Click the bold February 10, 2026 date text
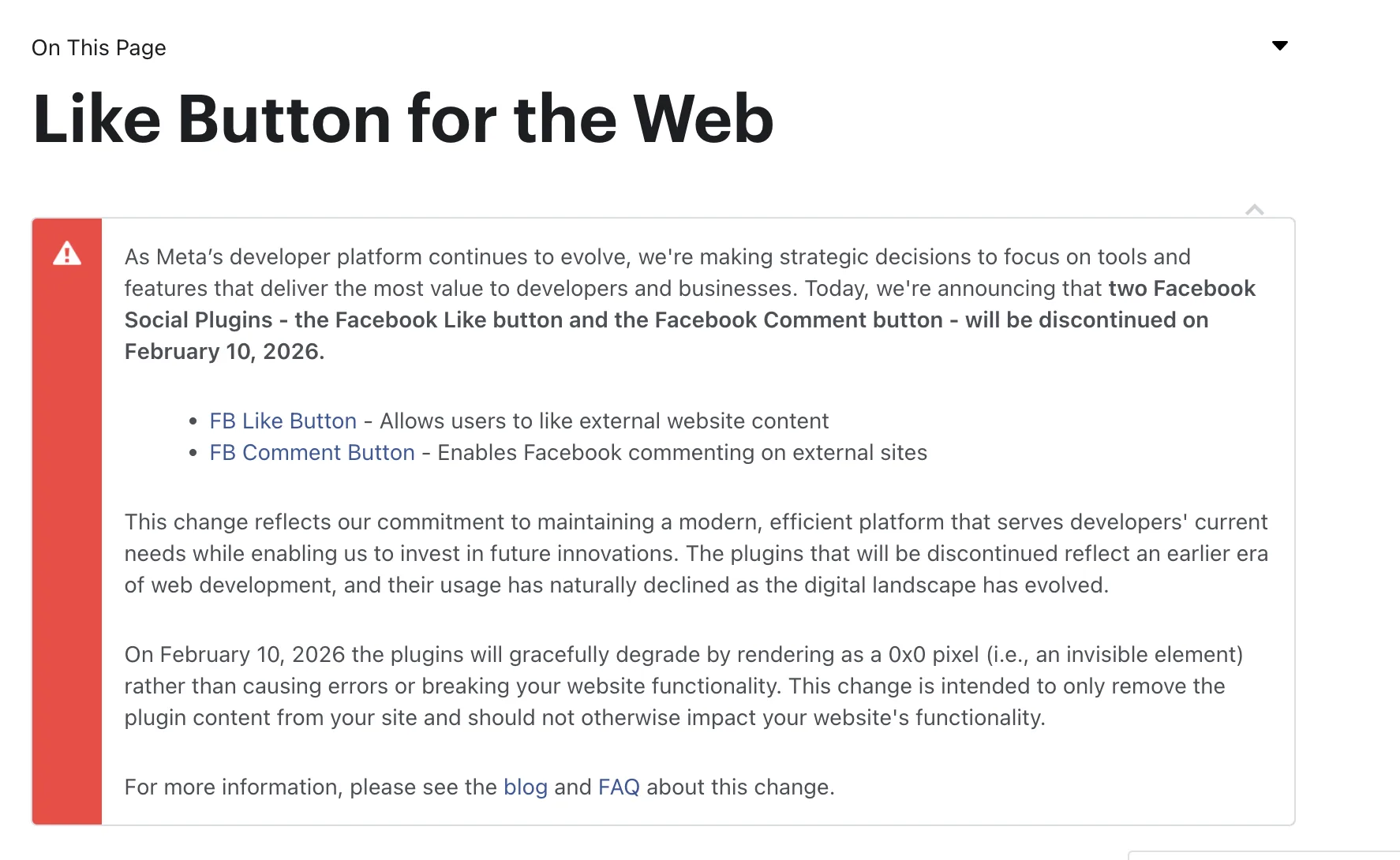Screen dimensions: 1400x860 [224, 352]
